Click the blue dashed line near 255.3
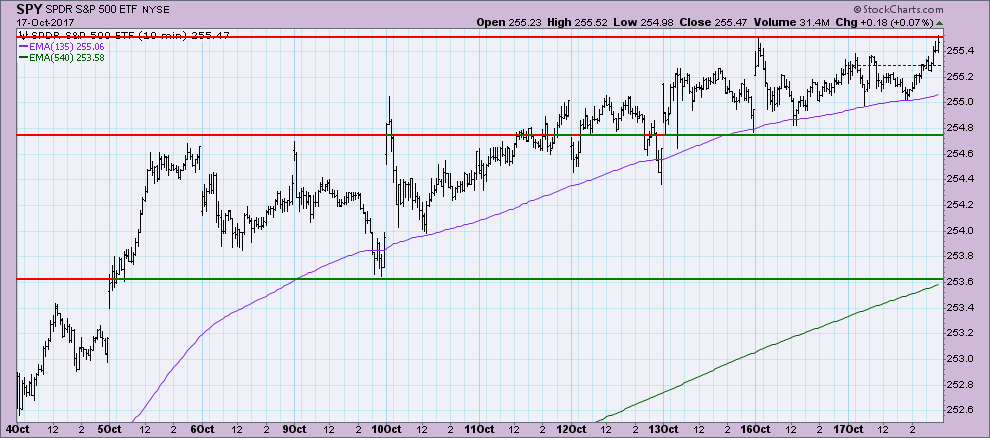This screenshot has height=438, width=990. point(897,66)
